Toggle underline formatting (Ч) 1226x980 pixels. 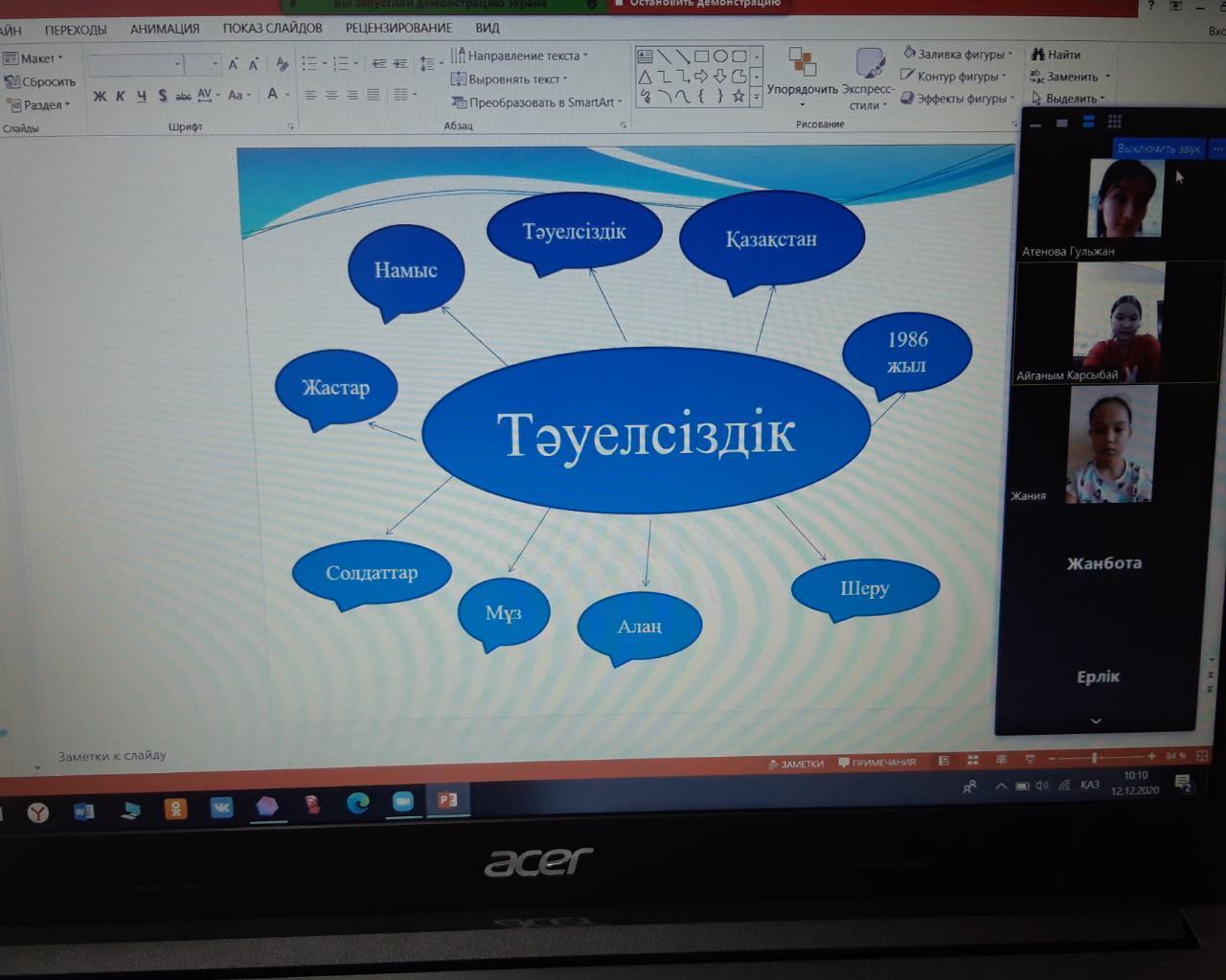[142, 96]
